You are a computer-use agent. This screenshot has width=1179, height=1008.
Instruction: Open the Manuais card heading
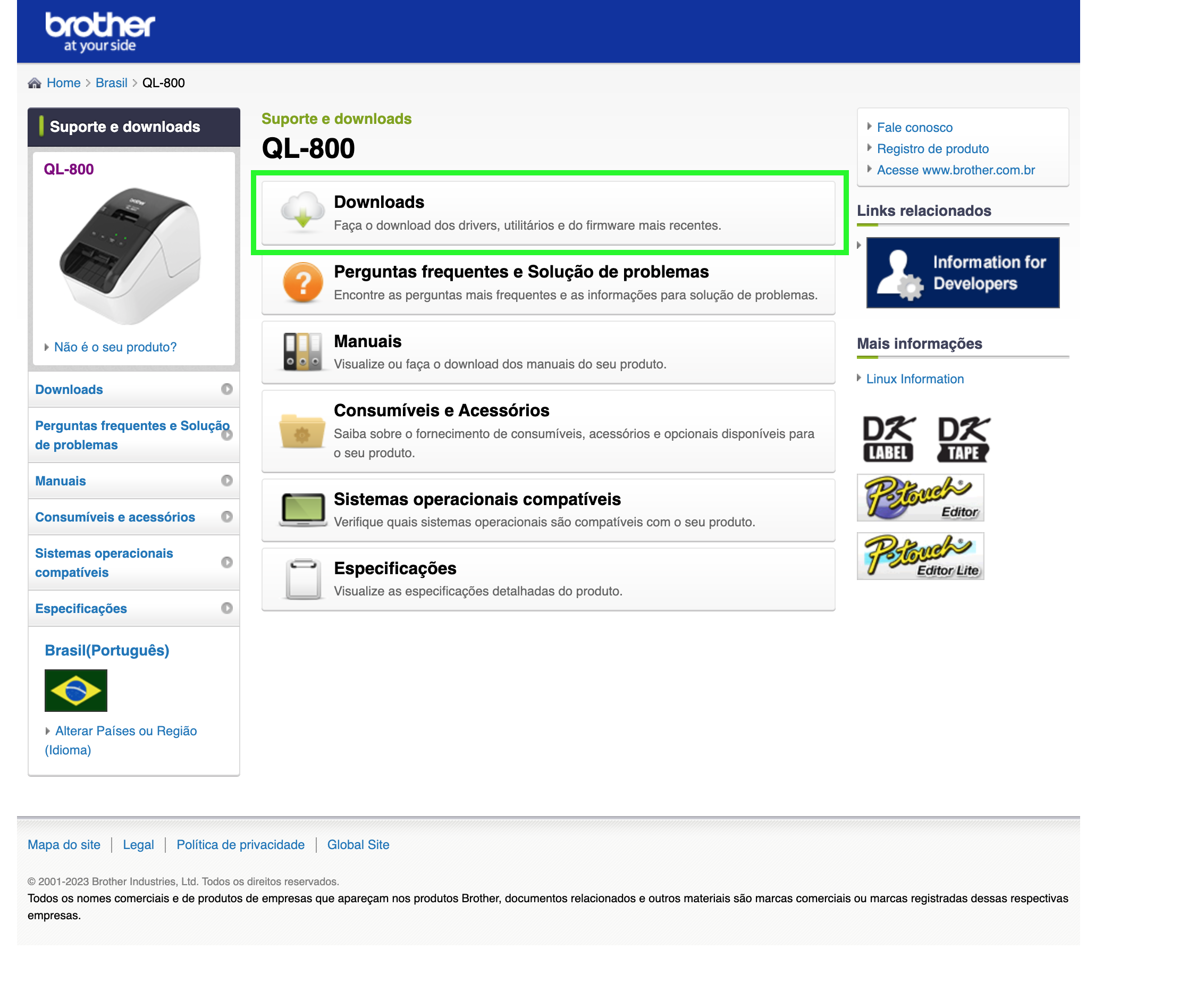click(368, 341)
